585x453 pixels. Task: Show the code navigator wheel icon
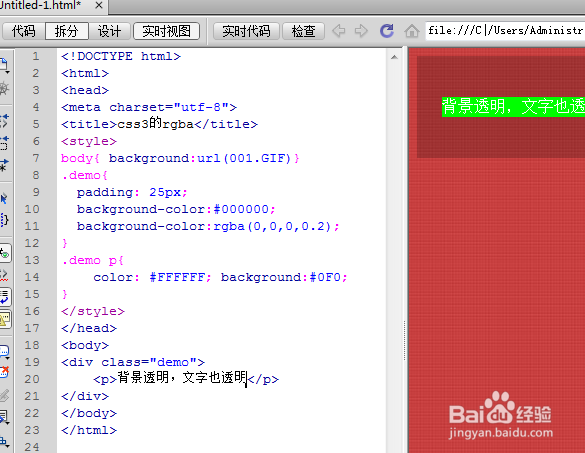tap(4, 89)
